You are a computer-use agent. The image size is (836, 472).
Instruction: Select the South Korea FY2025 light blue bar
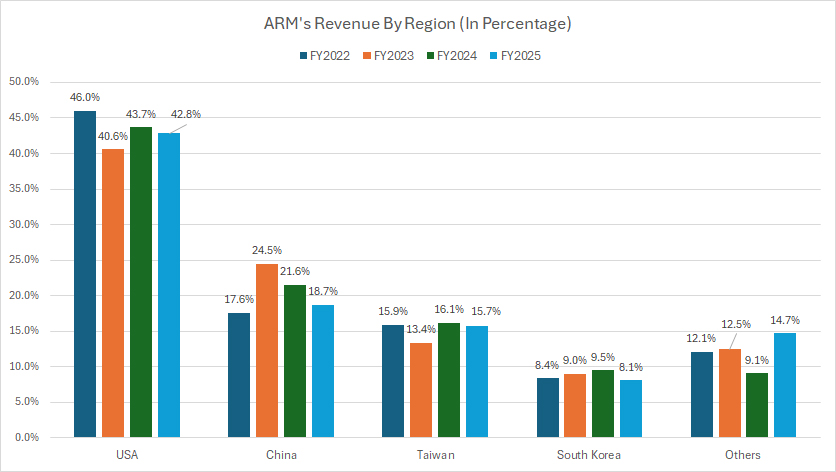click(631, 409)
